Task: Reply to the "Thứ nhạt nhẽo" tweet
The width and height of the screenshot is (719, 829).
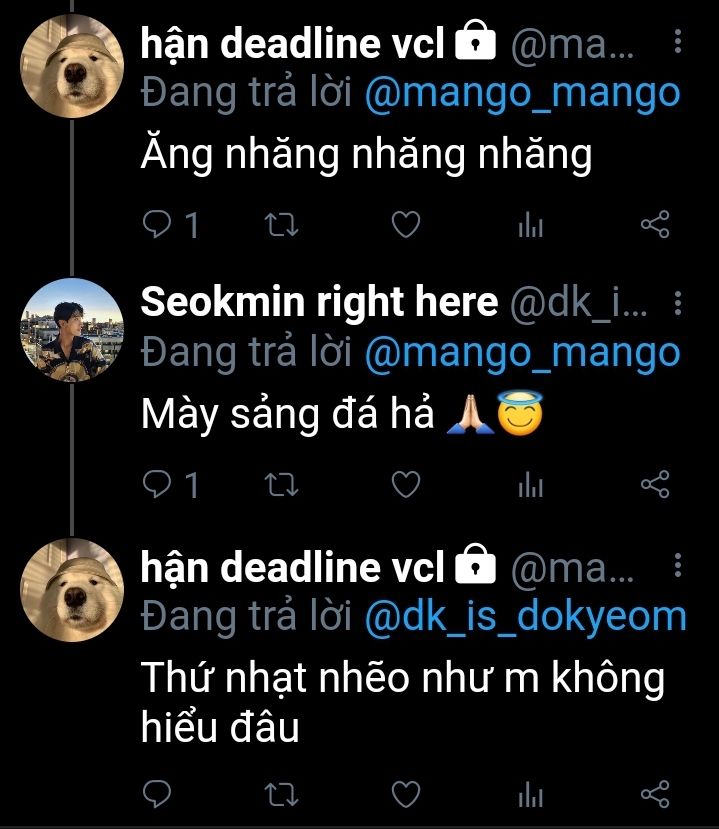Action: [x=158, y=796]
